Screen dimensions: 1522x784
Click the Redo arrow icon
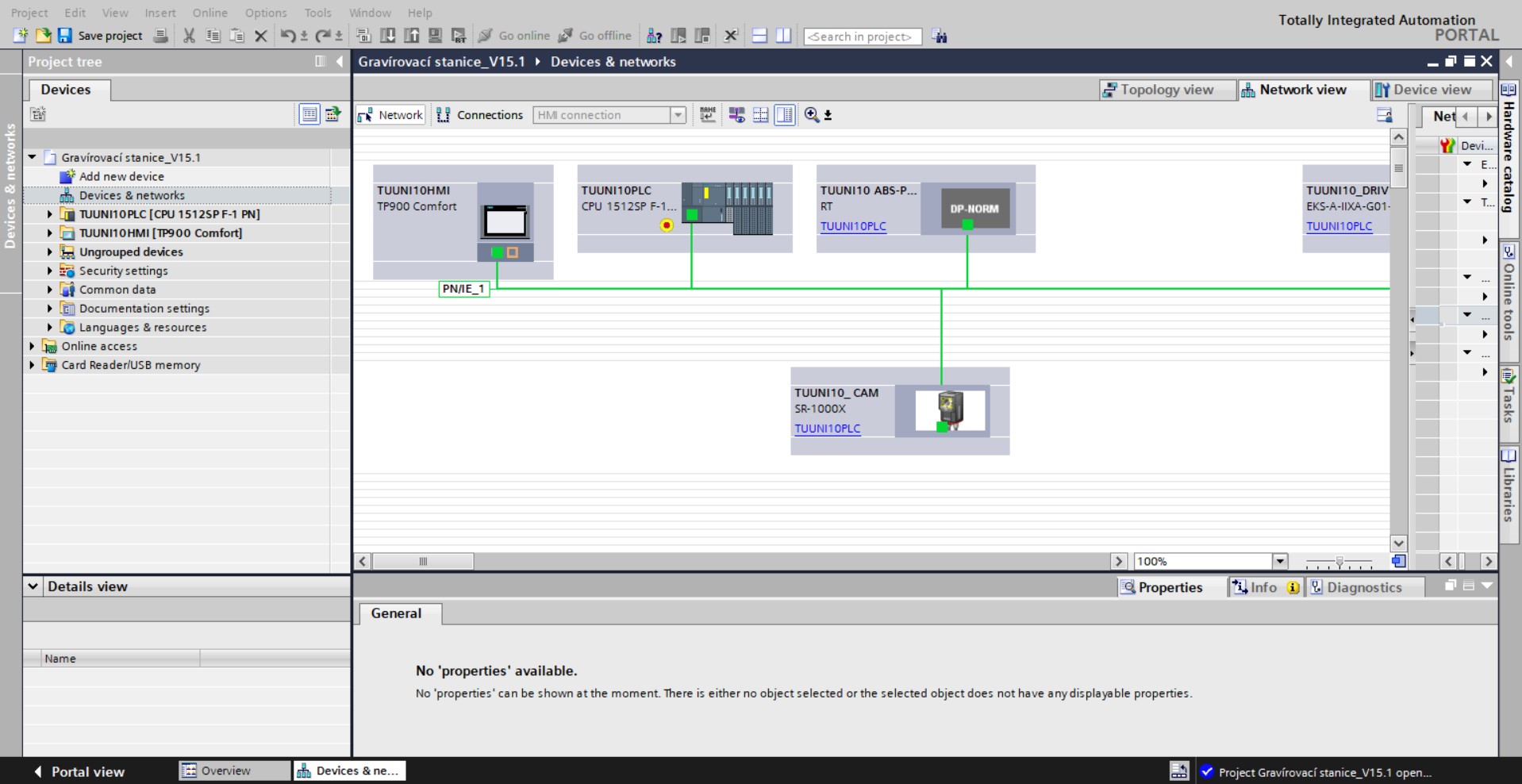(x=323, y=36)
